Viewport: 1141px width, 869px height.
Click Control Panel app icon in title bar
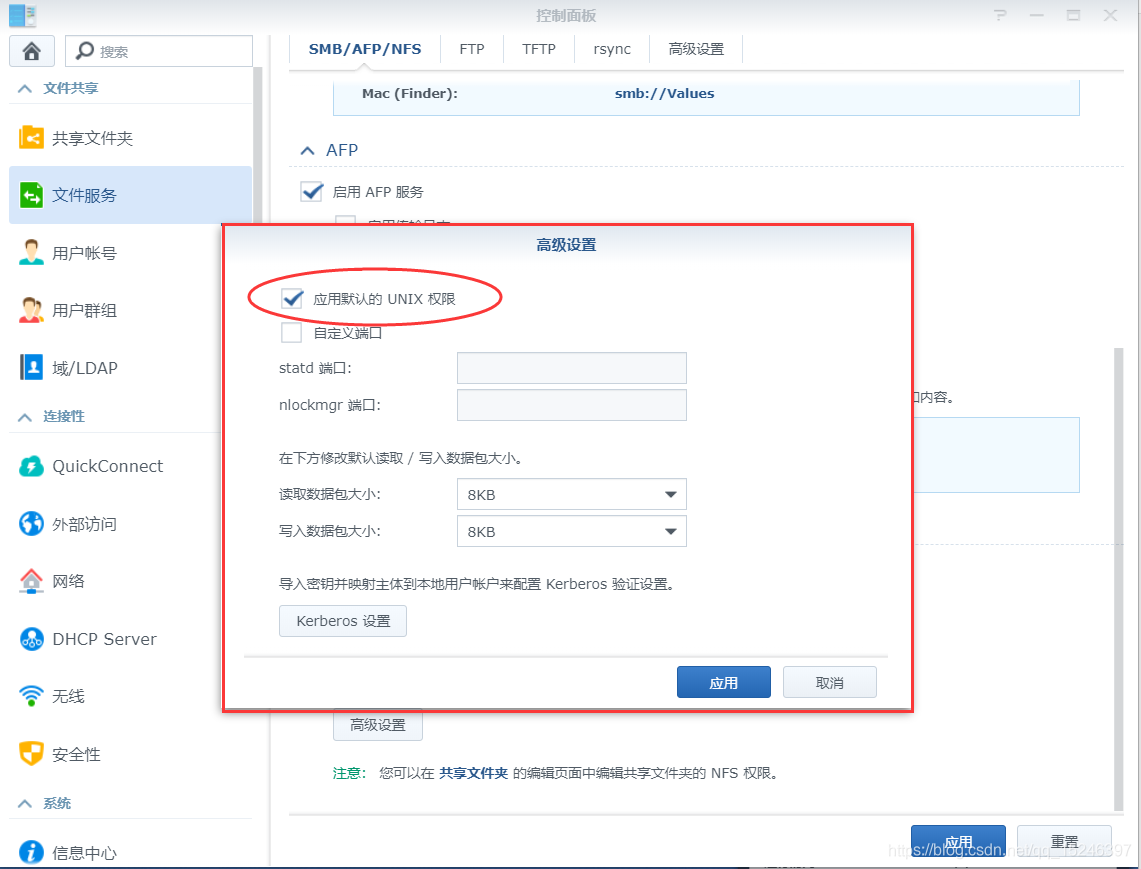click(x=23, y=15)
